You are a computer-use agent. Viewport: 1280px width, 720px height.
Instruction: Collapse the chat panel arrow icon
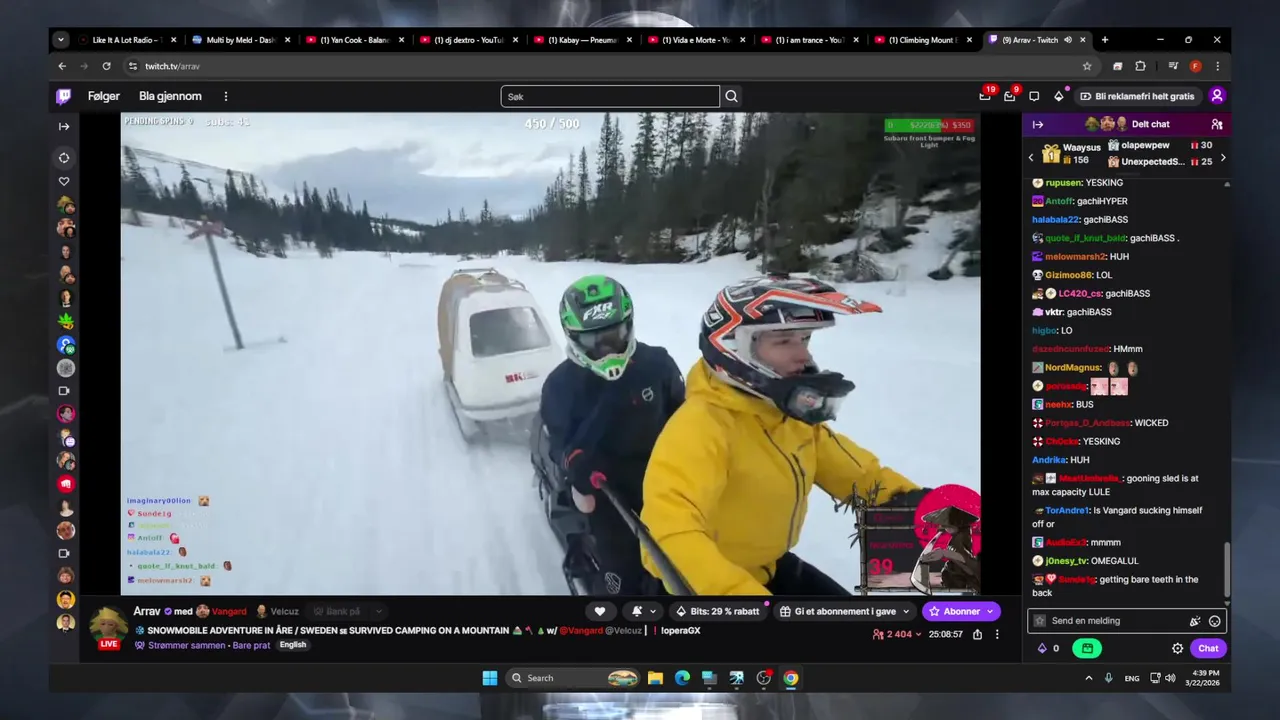[1038, 124]
